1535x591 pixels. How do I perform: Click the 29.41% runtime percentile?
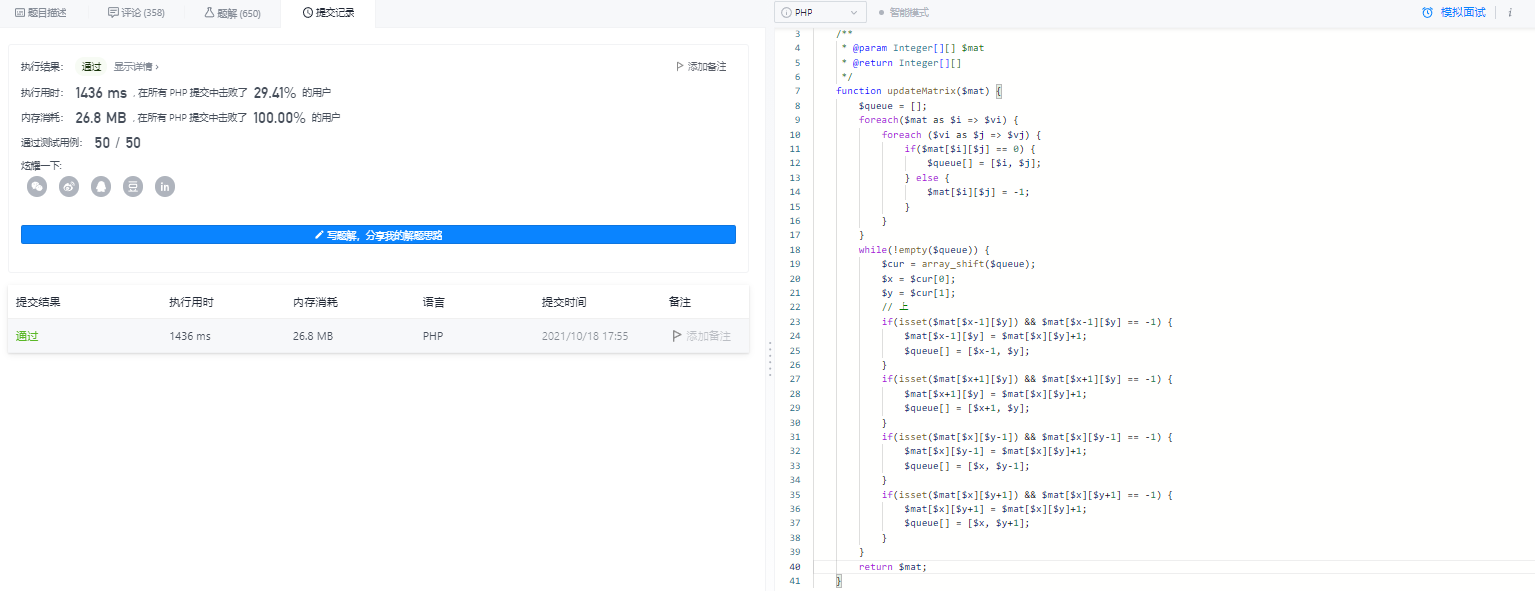(x=275, y=92)
